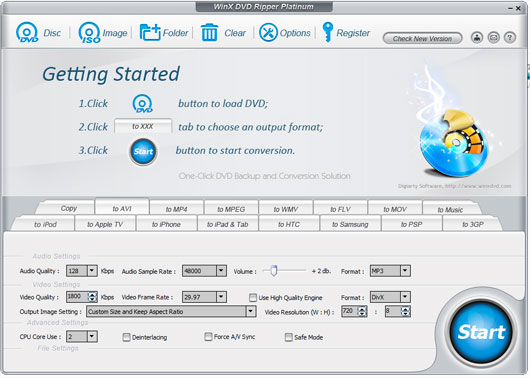Click the Register label text
The image size is (530, 378).
click(353, 33)
